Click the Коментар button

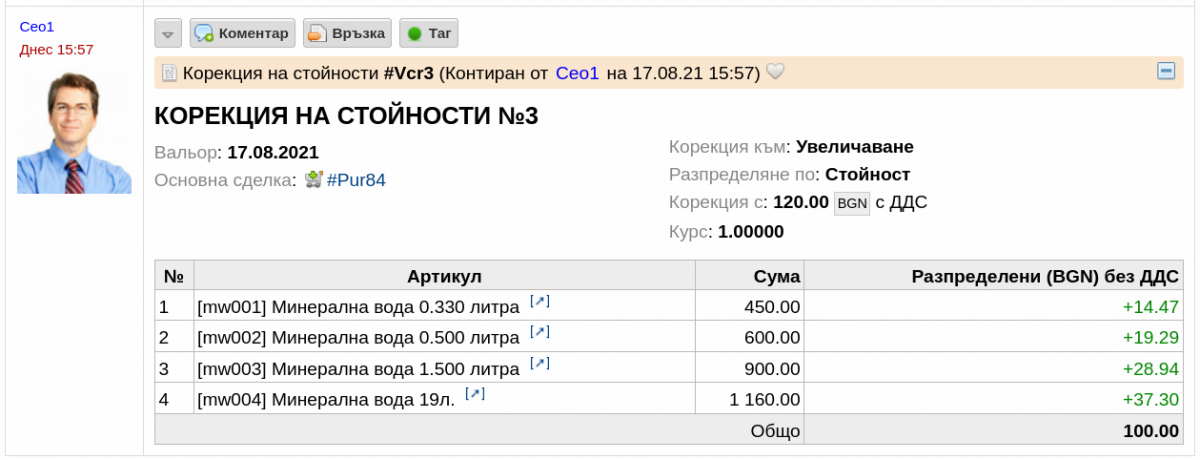click(242, 34)
